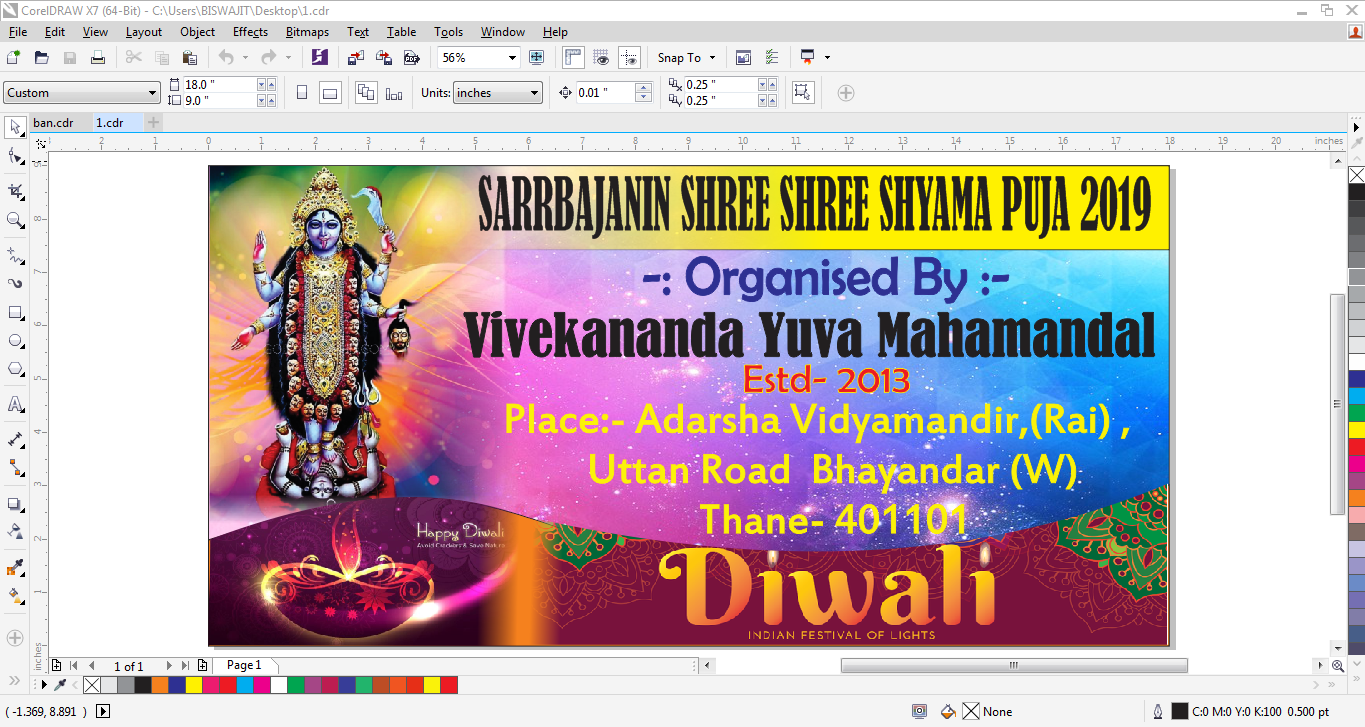Image resolution: width=1365 pixels, height=727 pixels.
Task: Select the Rectangle tool
Action: 15,313
